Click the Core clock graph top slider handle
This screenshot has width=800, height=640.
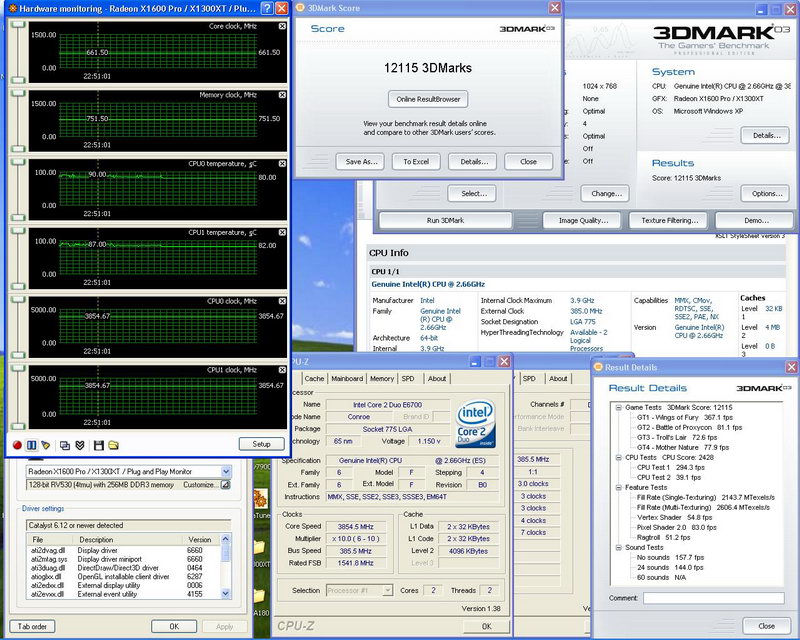pos(18,24)
